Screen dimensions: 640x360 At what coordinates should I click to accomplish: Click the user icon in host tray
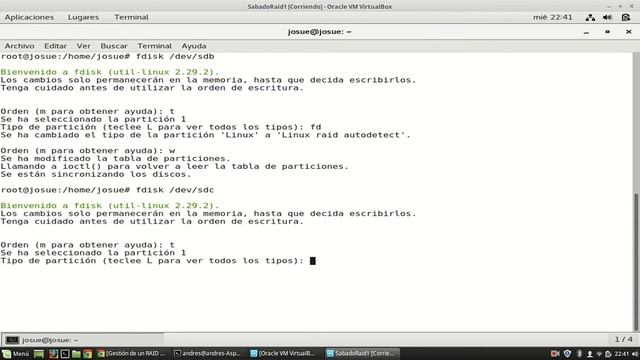pyautogui.click(x=589, y=353)
